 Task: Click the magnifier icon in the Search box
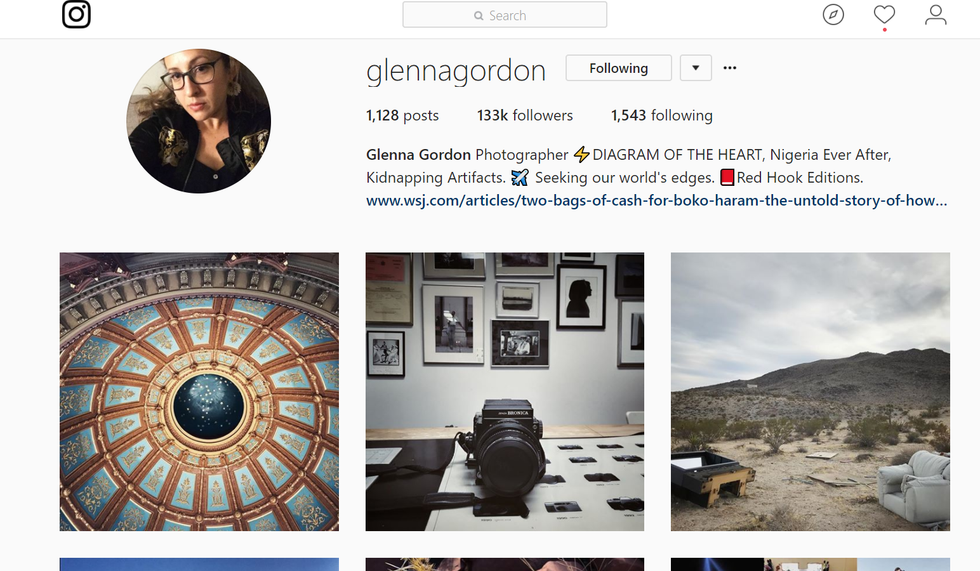tap(479, 16)
